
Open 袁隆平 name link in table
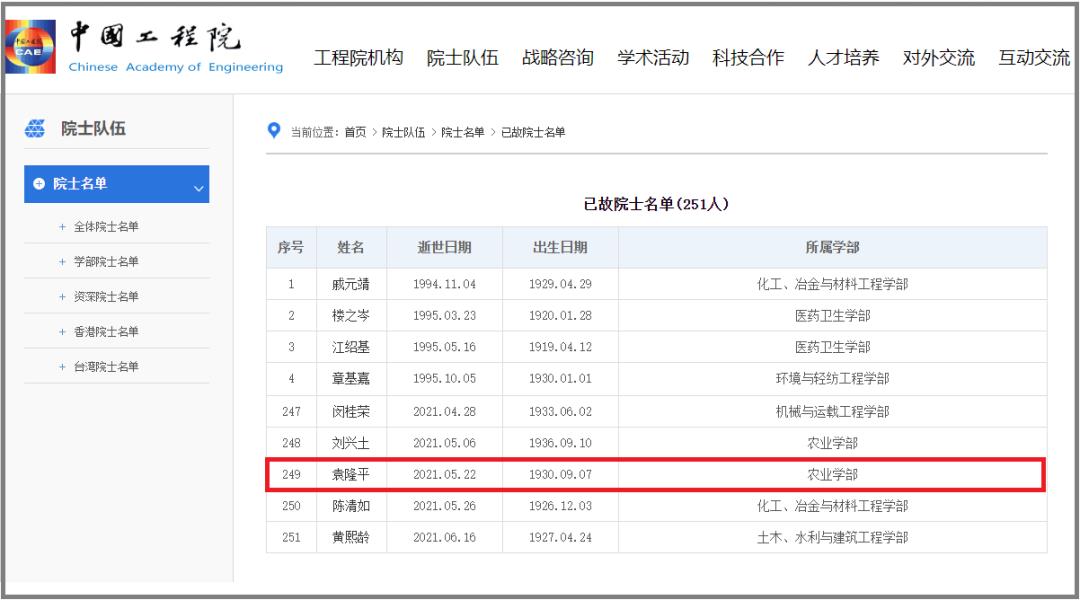tap(351, 474)
